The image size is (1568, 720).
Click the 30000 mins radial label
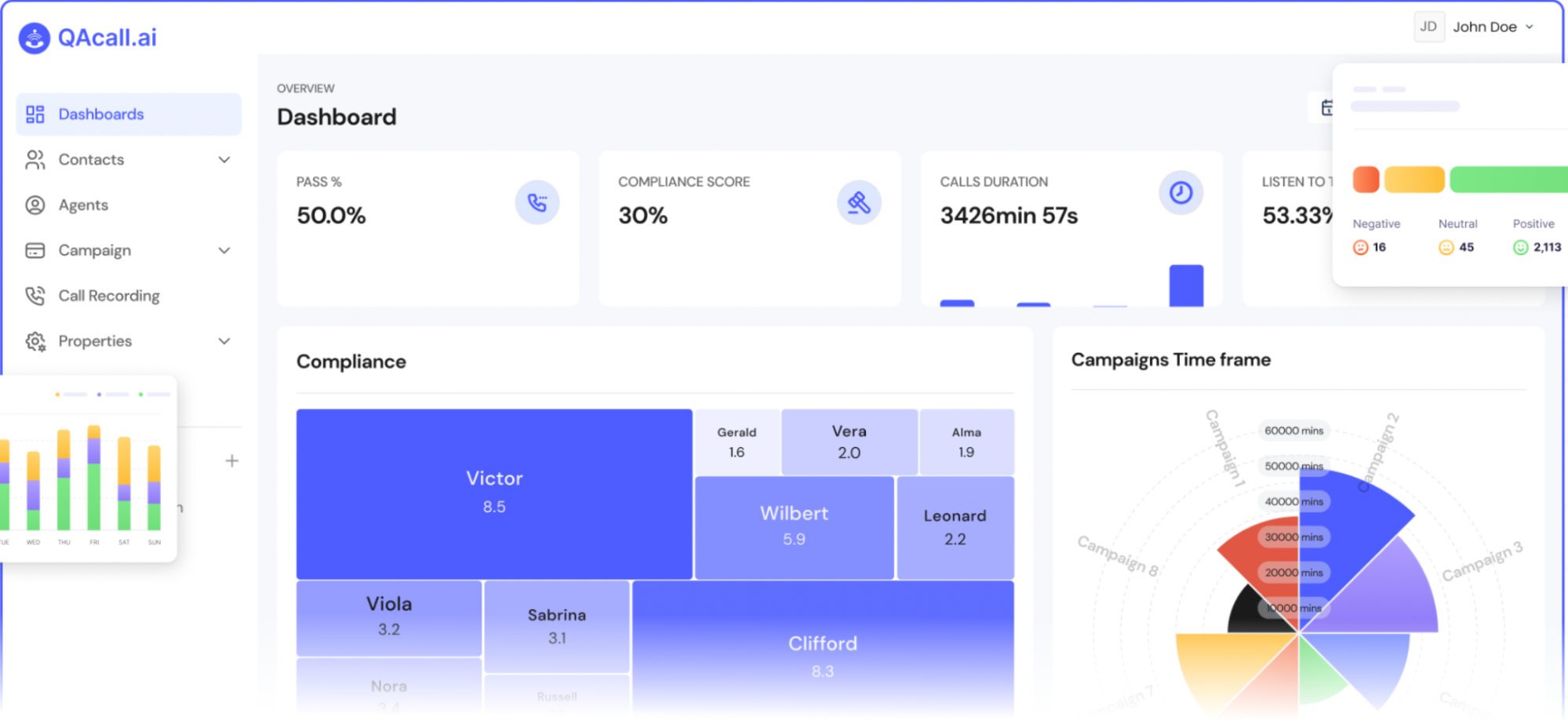tap(1293, 537)
